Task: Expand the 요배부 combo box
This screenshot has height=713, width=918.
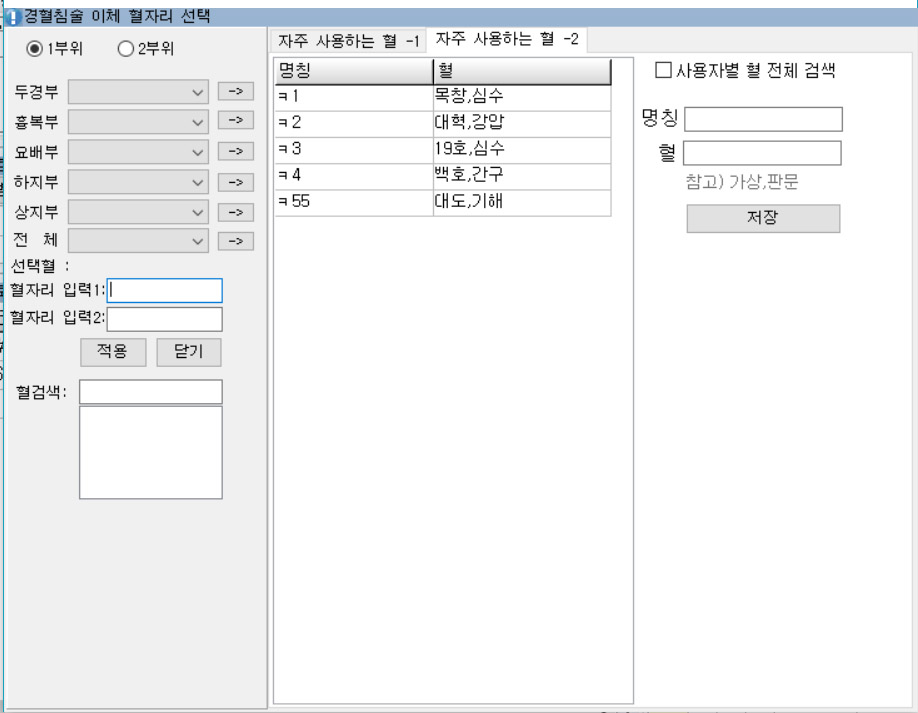Action: point(138,152)
